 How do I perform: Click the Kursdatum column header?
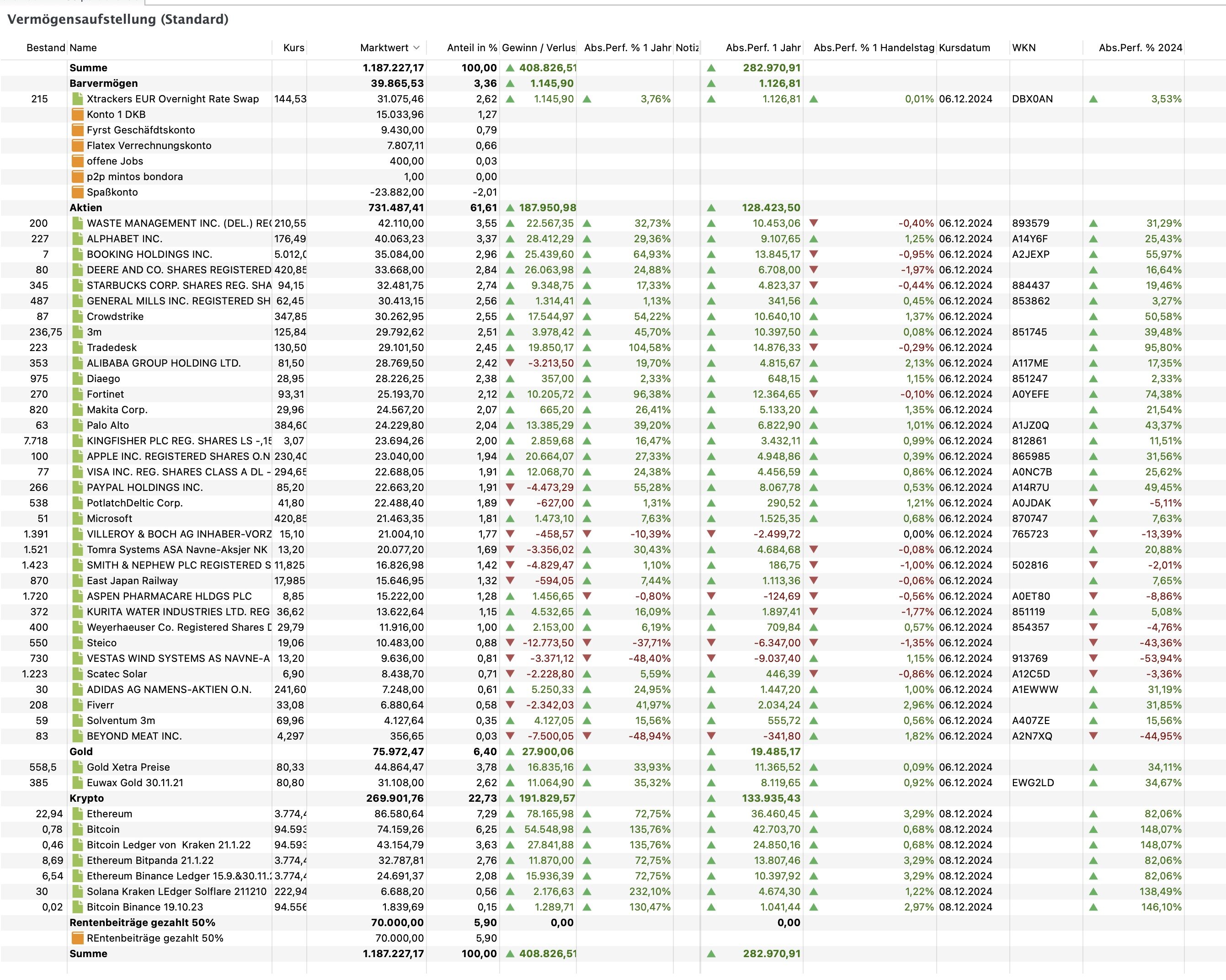[x=965, y=48]
